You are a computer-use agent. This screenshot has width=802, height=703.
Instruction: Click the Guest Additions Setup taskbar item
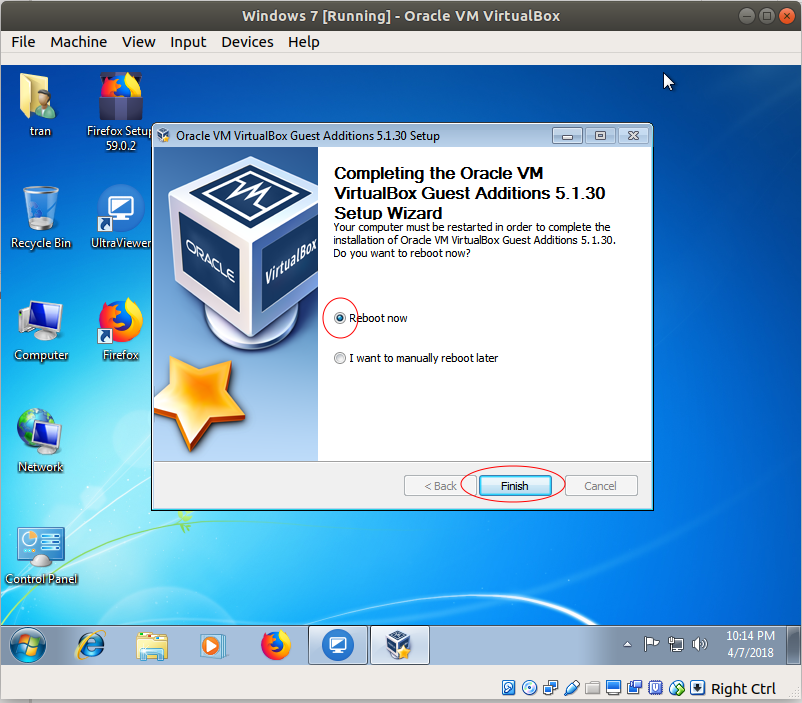399,645
